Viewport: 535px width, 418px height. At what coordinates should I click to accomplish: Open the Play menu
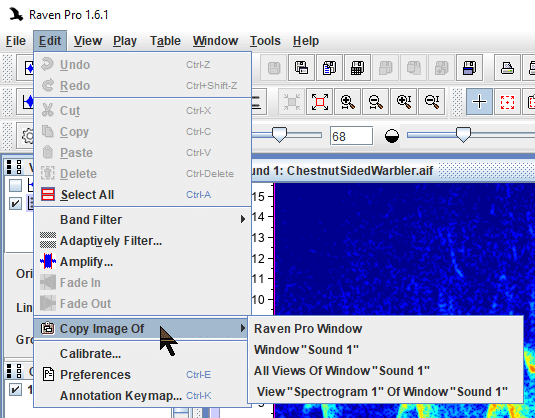pyautogui.click(x=125, y=41)
